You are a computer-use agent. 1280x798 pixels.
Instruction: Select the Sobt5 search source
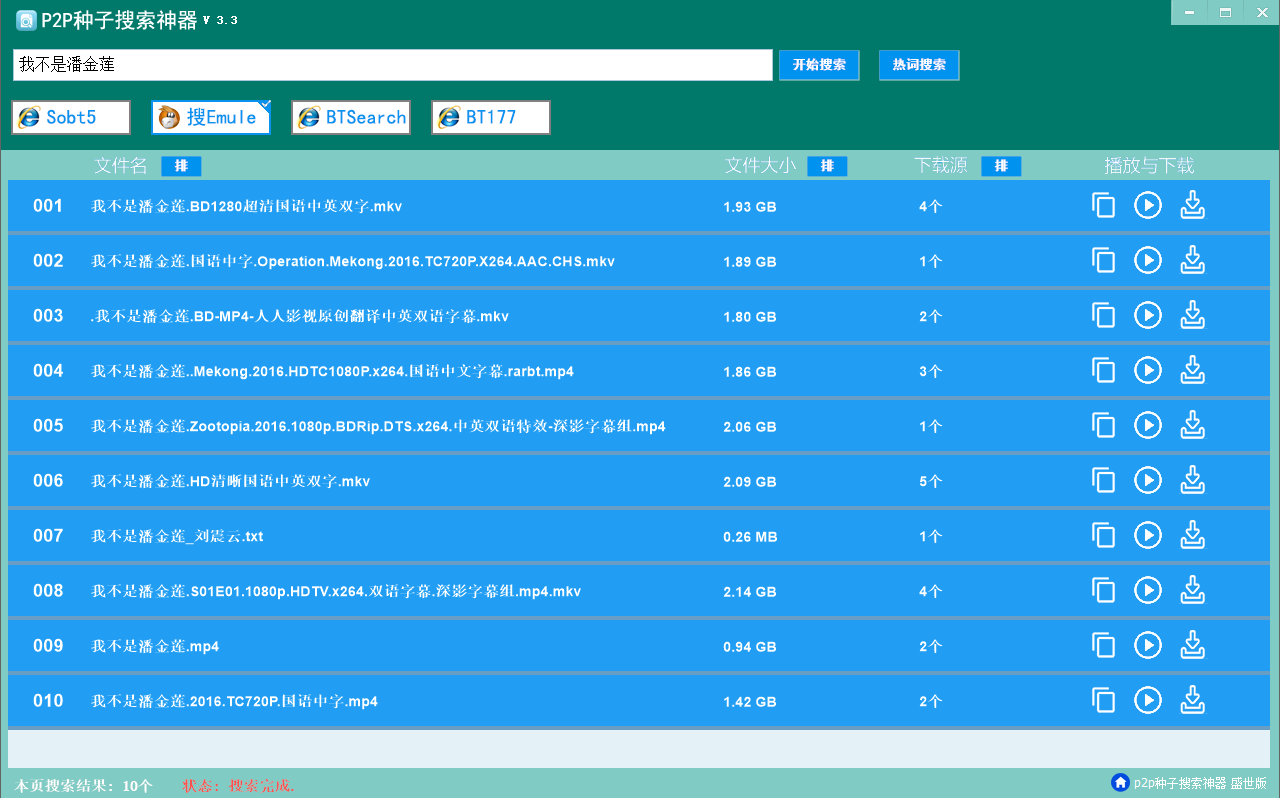tap(71, 117)
